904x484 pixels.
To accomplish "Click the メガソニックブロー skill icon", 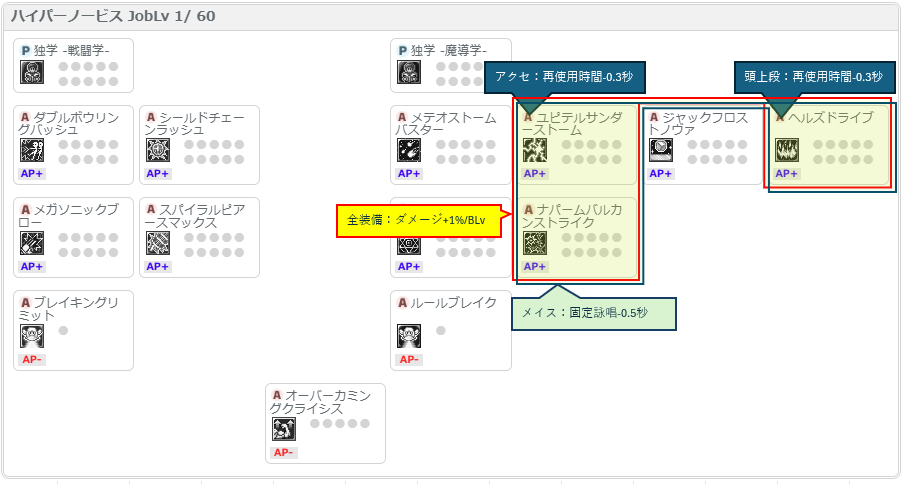I will point(32,243).
